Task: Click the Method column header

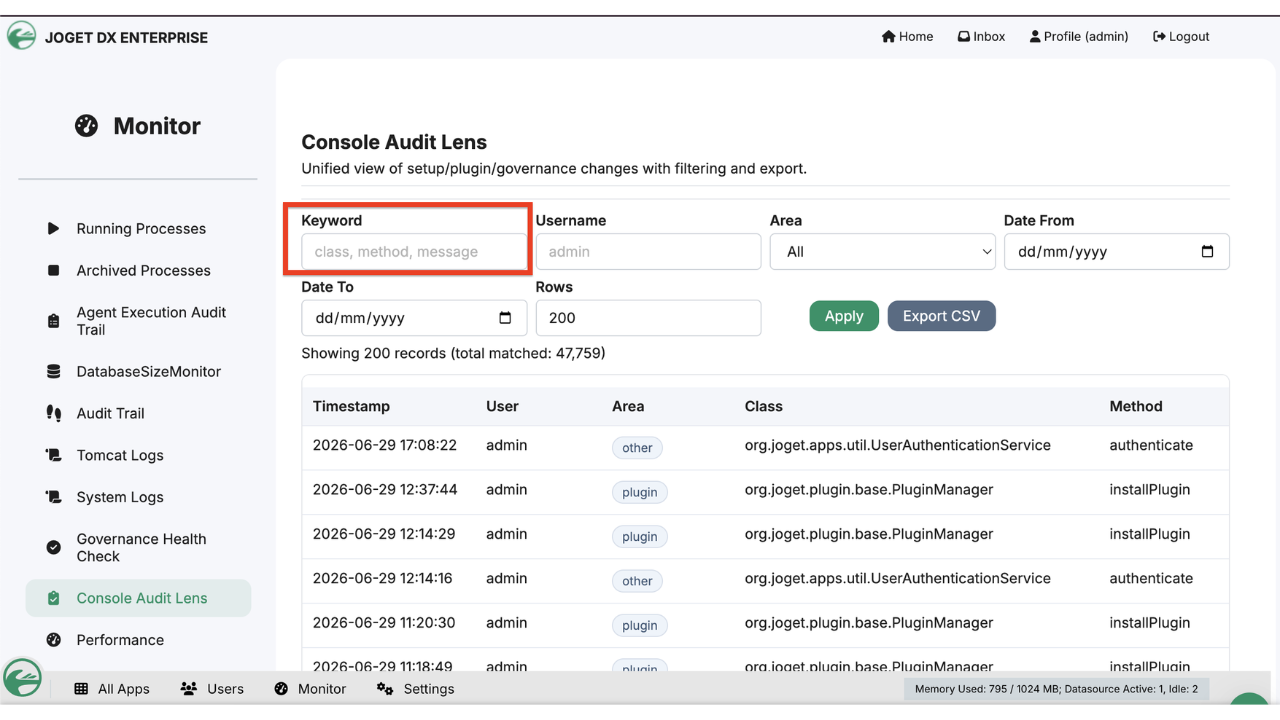Action: coord(1136,407)
